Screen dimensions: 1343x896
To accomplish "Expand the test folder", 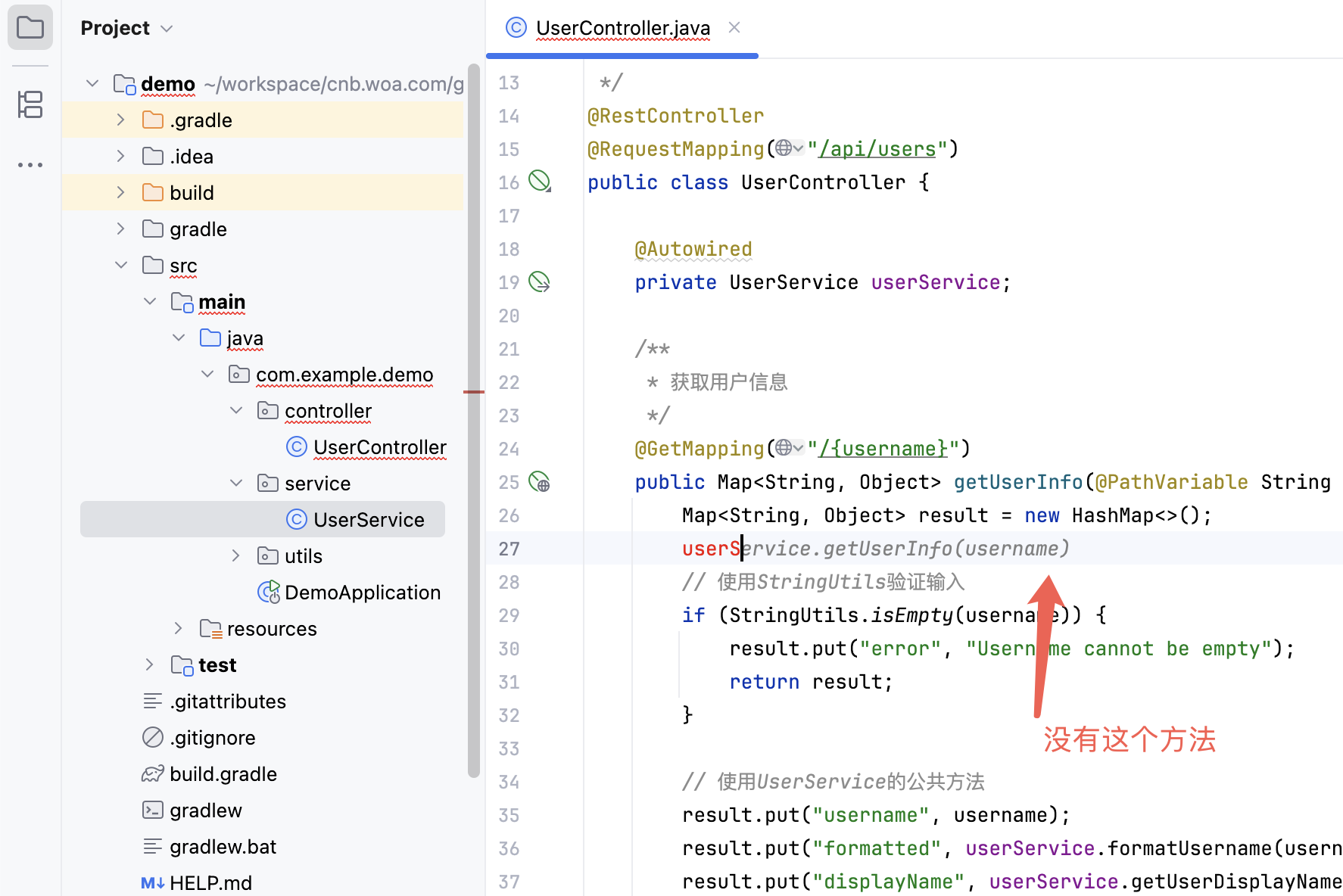I will pos(150,664).
